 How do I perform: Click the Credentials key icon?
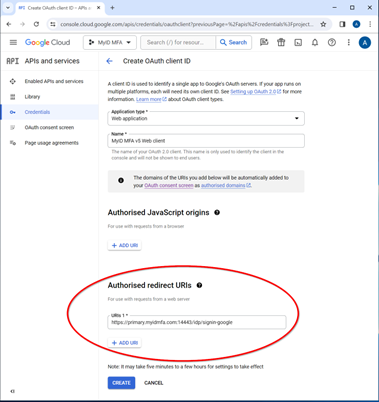click(x=13, y=112)
